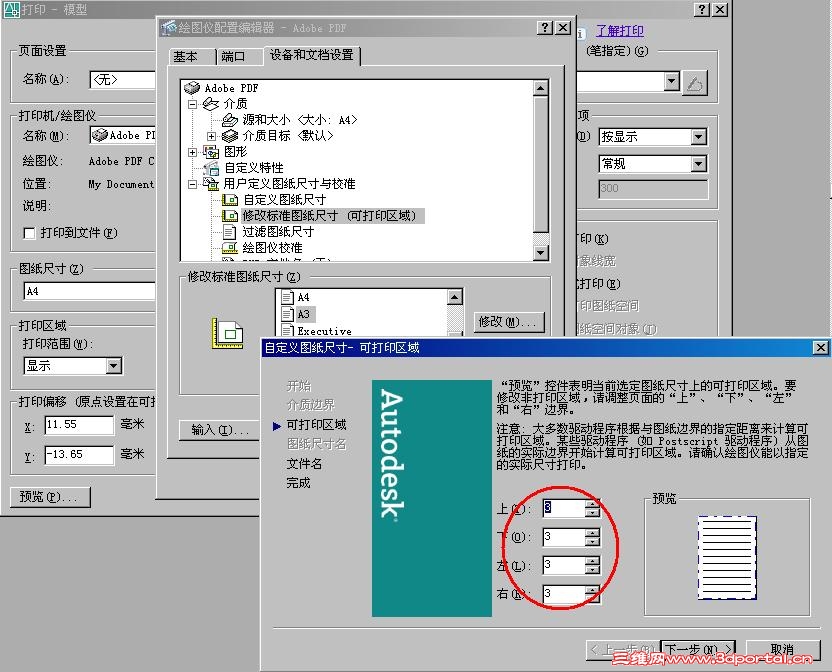Click the 下 bottom margin spinner arrows

click(x=592, y=537)
